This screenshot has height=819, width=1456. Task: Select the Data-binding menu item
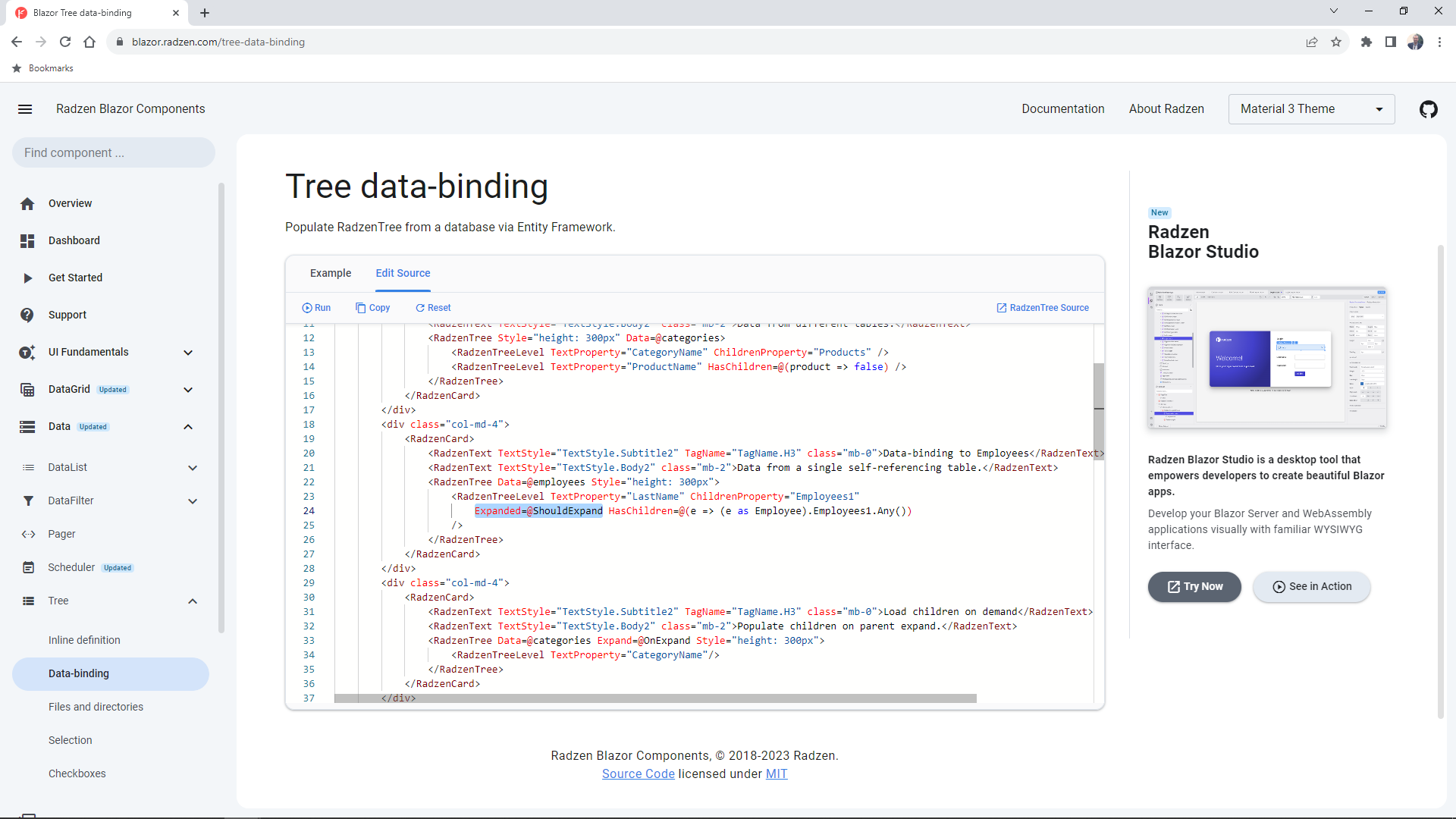pyautogui.click(x=111, y=673)
